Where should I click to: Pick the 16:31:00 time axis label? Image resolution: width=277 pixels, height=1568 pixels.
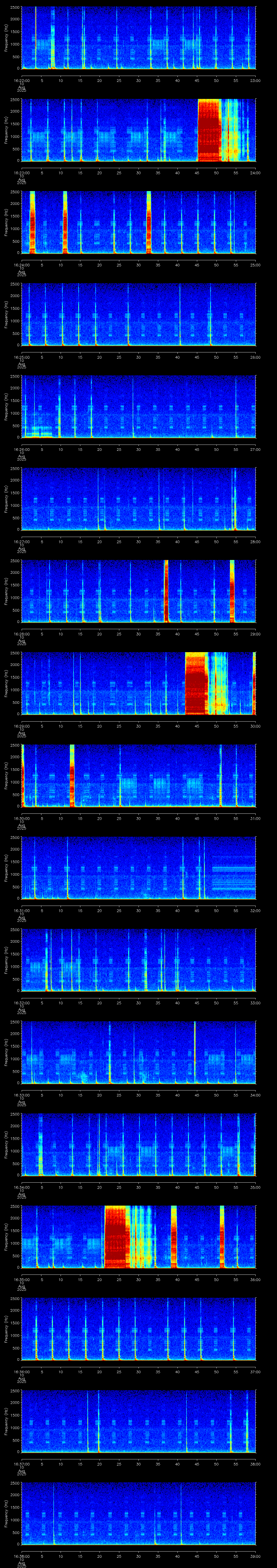coord(22,910)
